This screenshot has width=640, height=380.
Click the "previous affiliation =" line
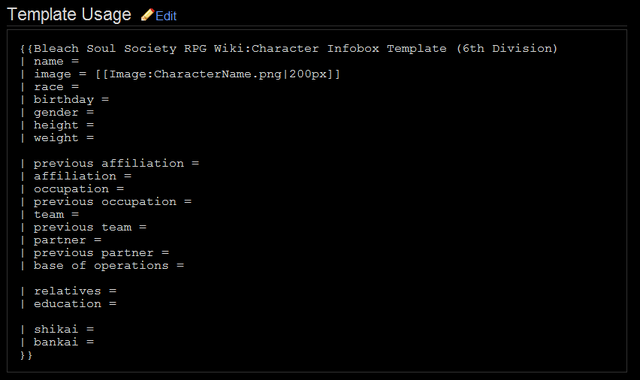pyautogui.click(x=110, y=163)
